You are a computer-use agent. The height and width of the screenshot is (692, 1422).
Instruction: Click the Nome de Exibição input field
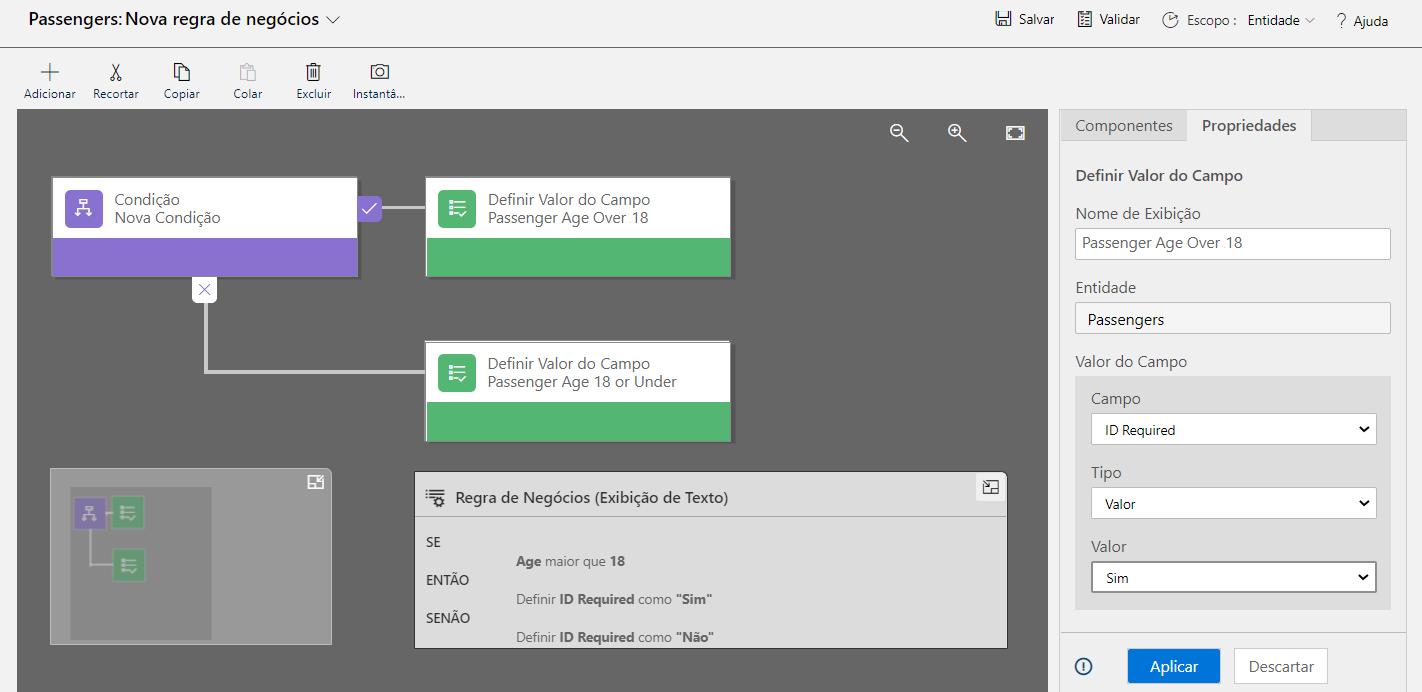point(1233,243)
